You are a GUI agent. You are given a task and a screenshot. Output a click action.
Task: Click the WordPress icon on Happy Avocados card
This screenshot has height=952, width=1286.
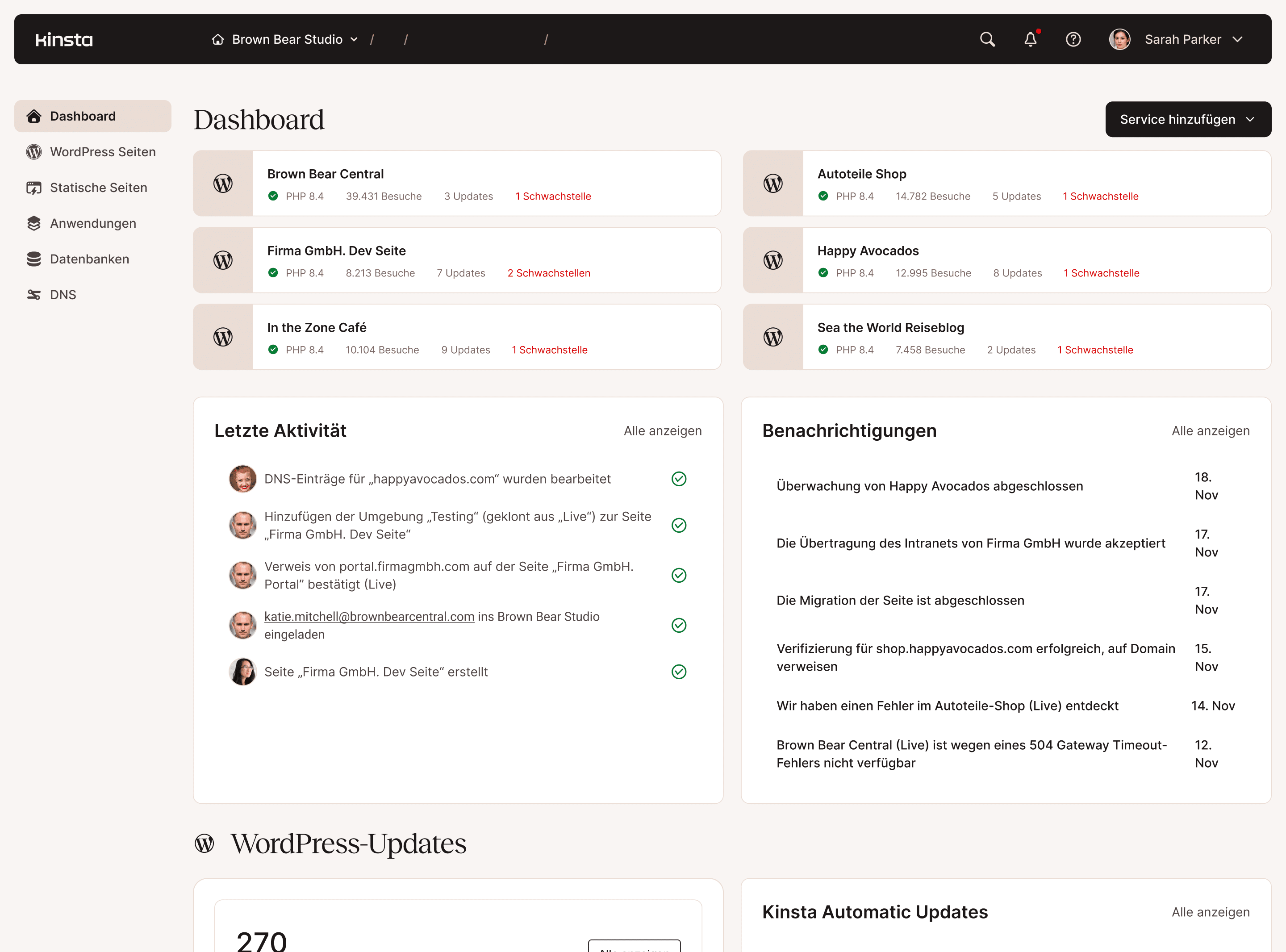(773, 260)
